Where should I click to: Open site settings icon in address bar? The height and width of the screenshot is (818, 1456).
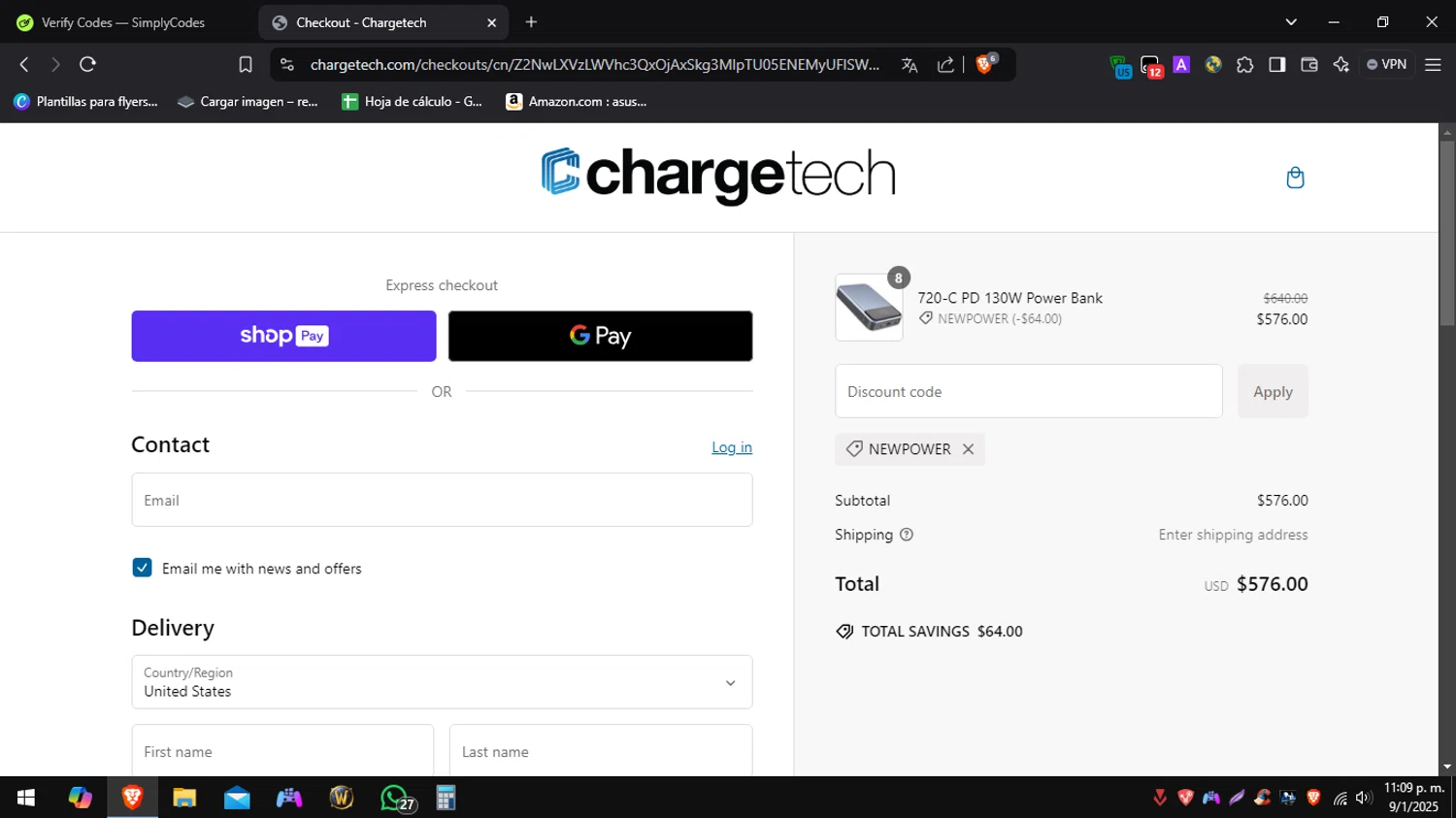click(x=286, y=64)
